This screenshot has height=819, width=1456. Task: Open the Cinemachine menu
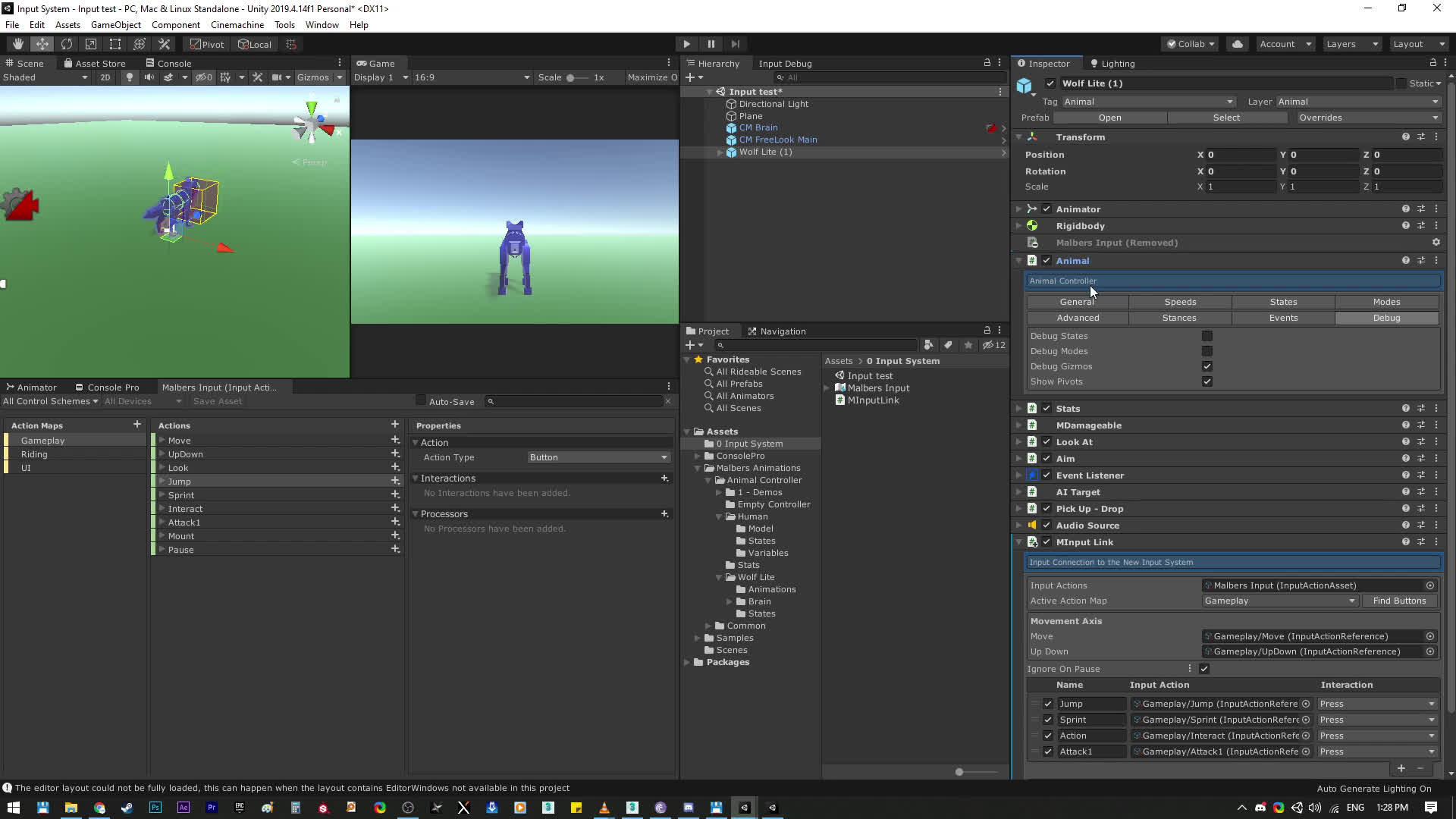pyautogui.click(x=237, y=25)
